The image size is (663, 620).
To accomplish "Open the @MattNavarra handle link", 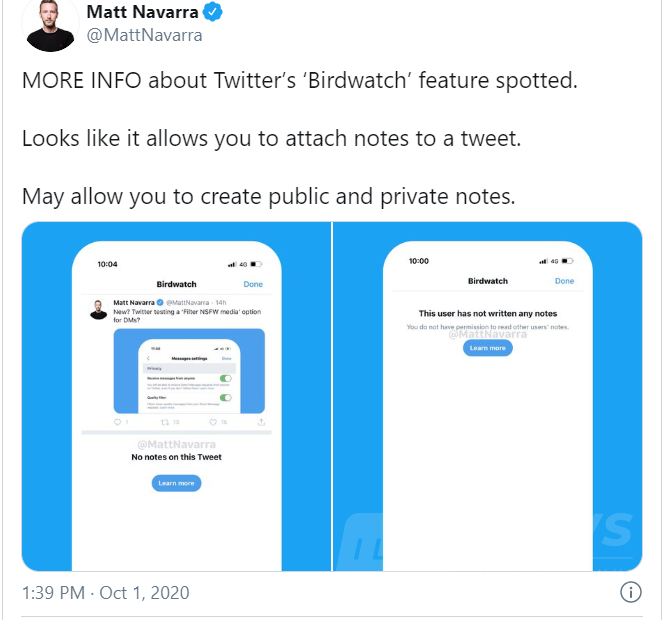I will [x=144, y=36].
